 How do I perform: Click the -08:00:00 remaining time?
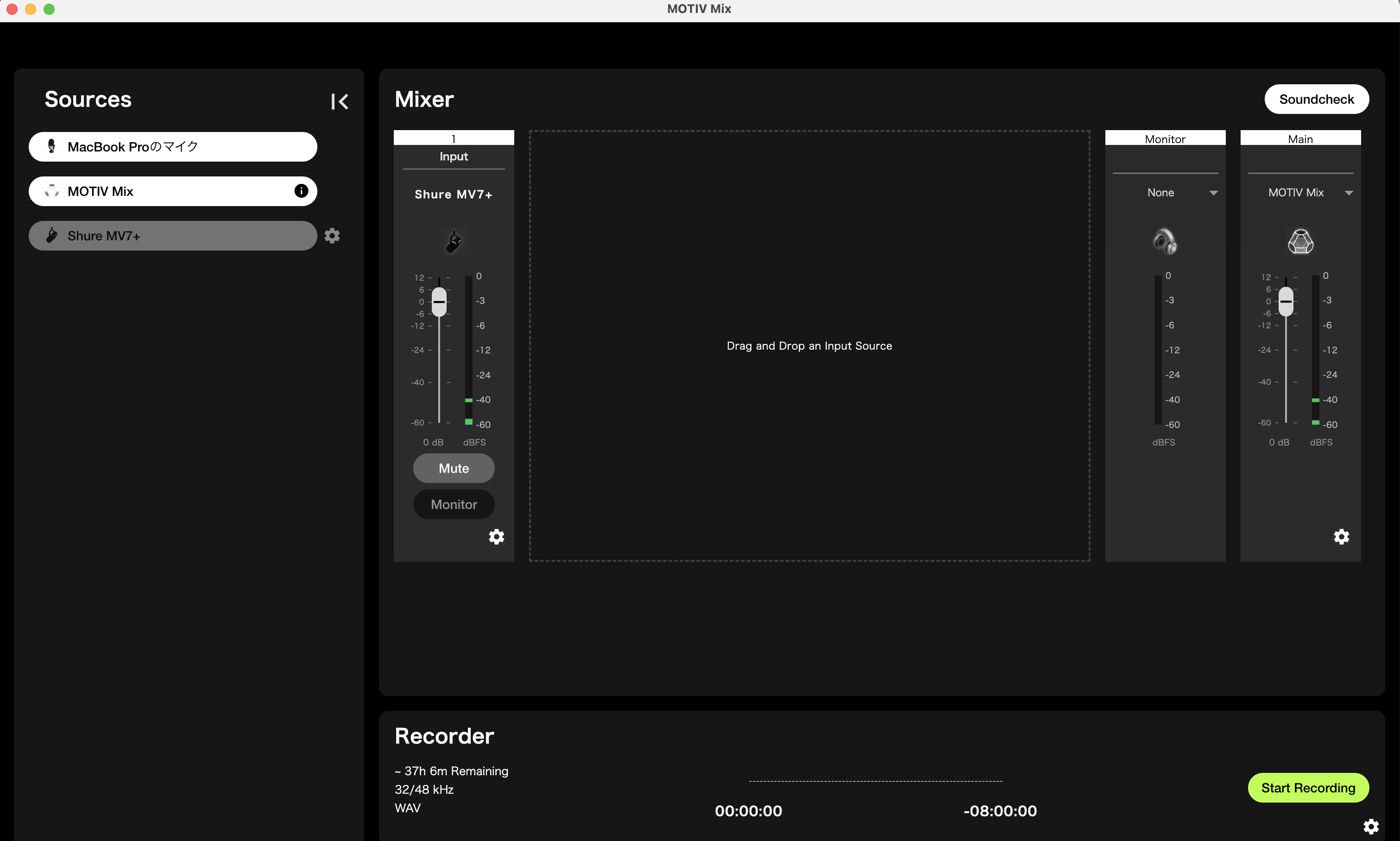(1000, 811)
